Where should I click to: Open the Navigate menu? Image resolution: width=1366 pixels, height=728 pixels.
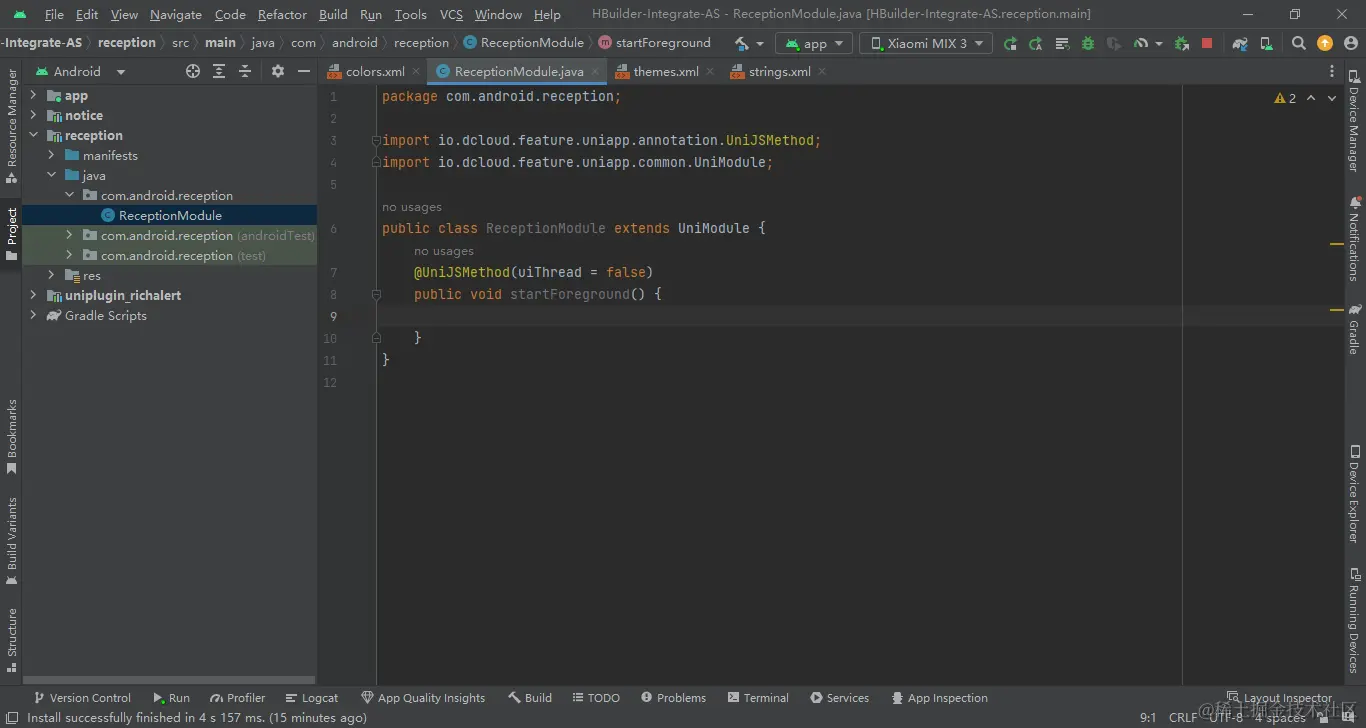click(176, 14)
